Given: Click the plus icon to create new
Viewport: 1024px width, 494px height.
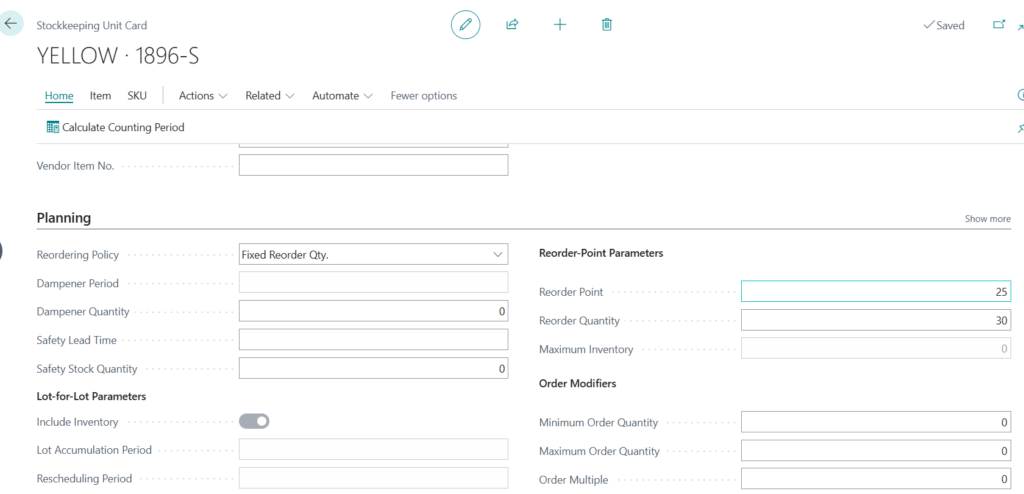Looking at the screenshot, I should point(560,25).
